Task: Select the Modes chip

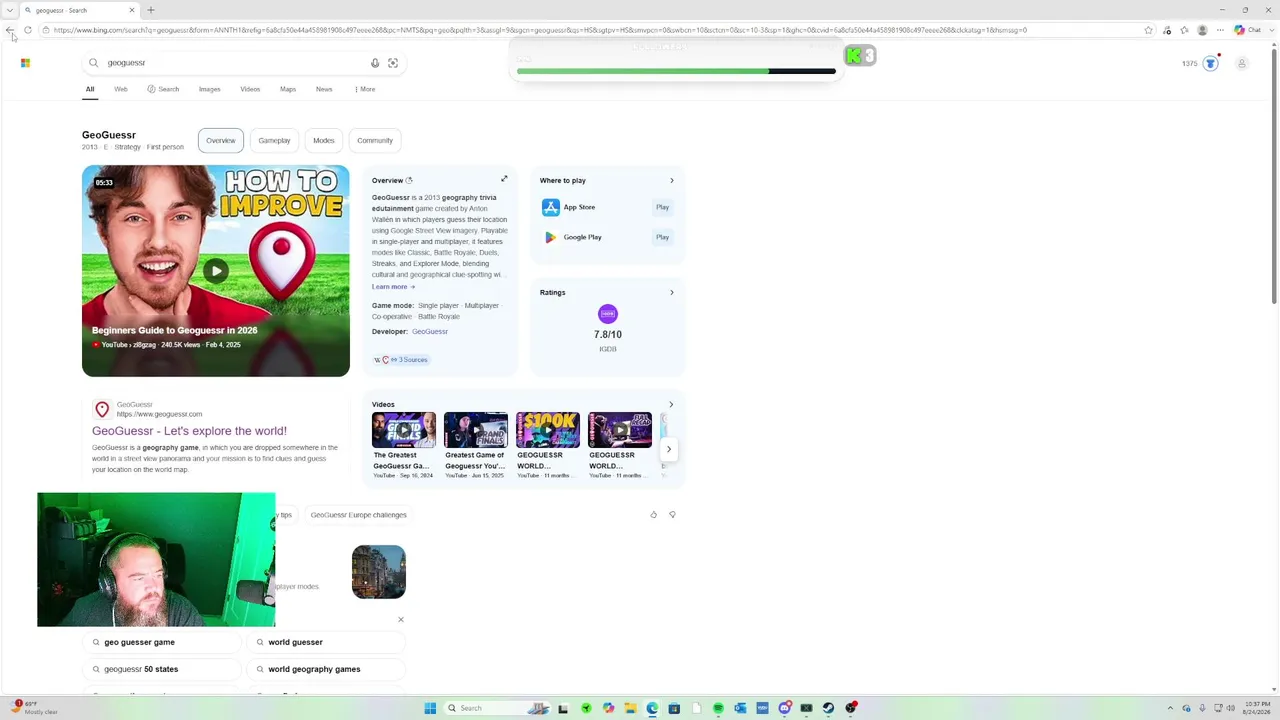Action: (x=324, y=140)
